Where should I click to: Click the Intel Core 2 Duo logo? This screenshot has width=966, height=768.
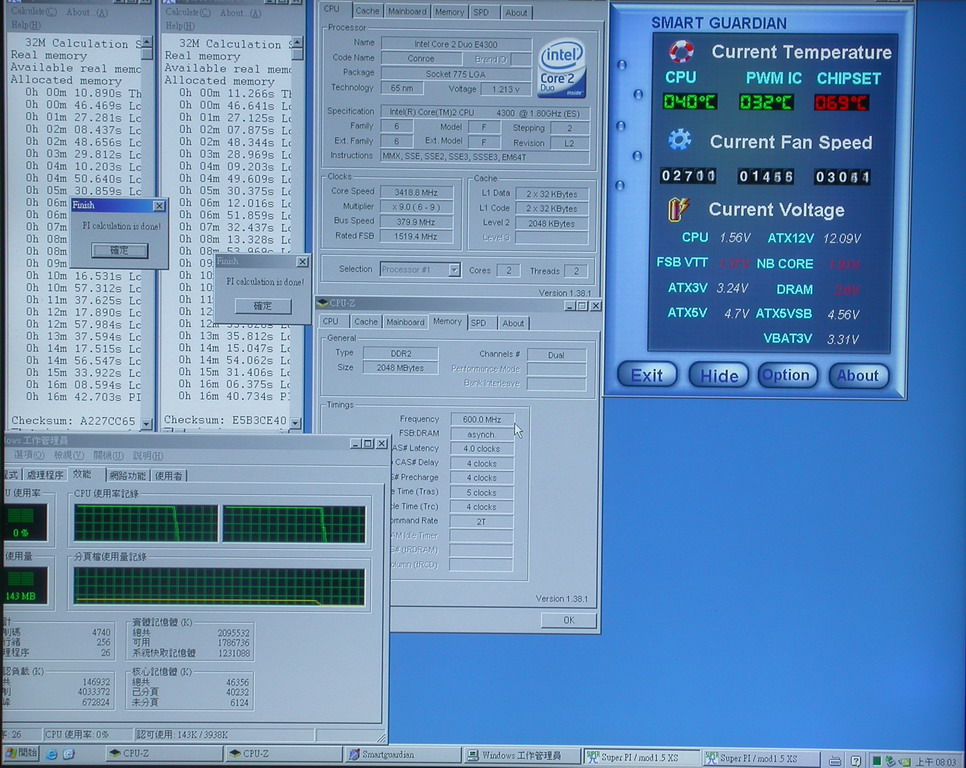click(x=562, y=70)
